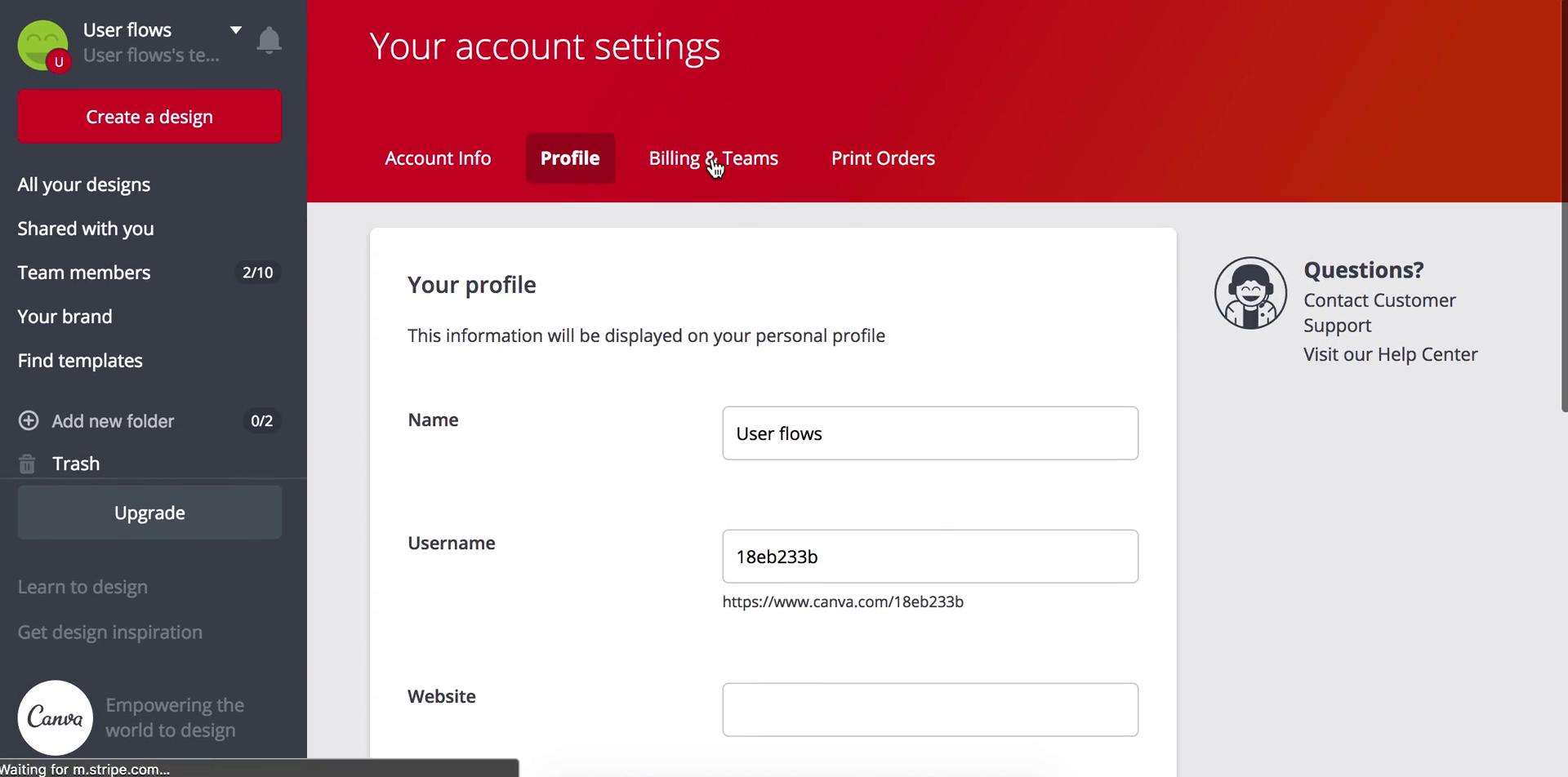This screenshot has height=777, width=1568.
Task: Click Empowering the world to design text
Action: point(175,717)
